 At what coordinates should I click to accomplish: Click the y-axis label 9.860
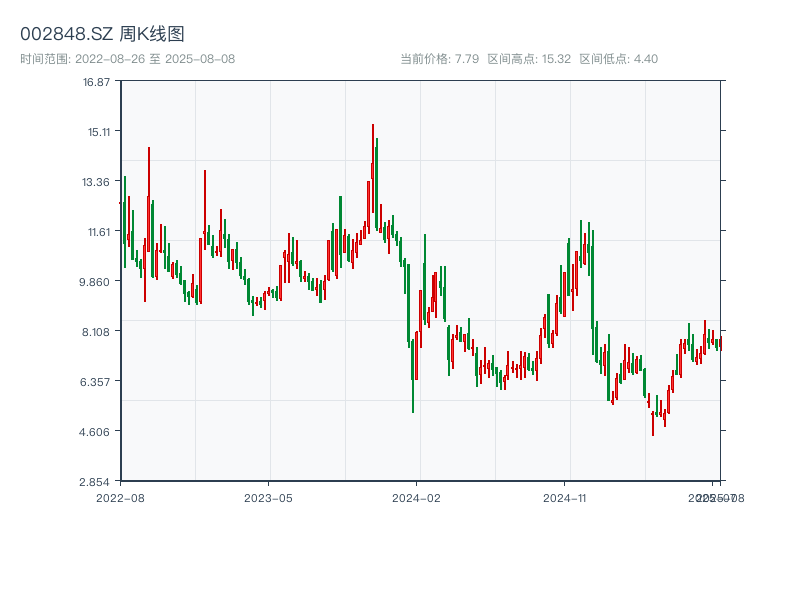click(x=94, y=282)
